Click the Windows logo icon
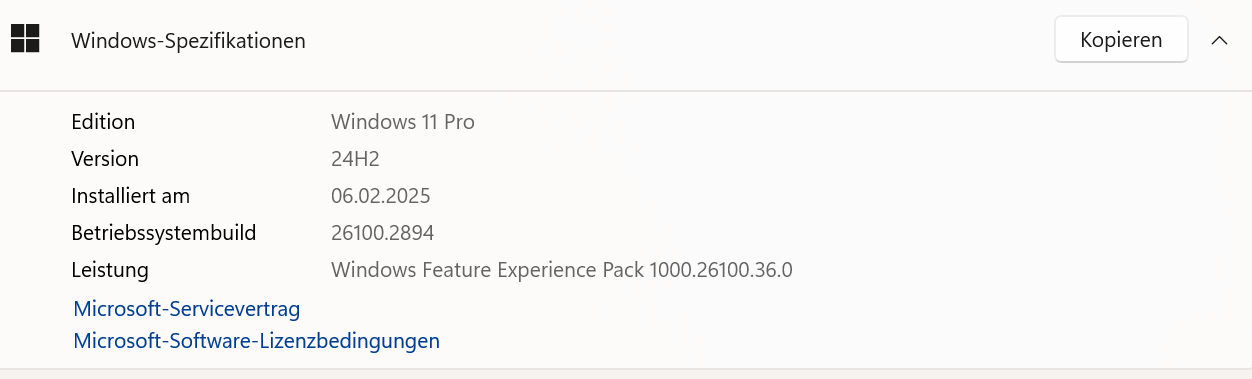The width and height of the screenshot is (1252, 379). coord(25,39)
